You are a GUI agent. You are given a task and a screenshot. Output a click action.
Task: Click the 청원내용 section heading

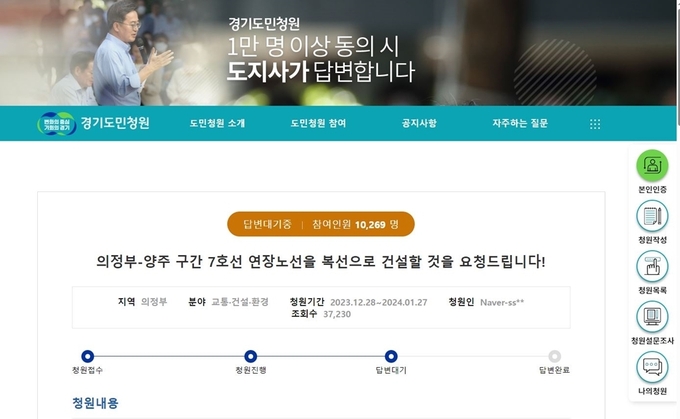coord(95,403)
